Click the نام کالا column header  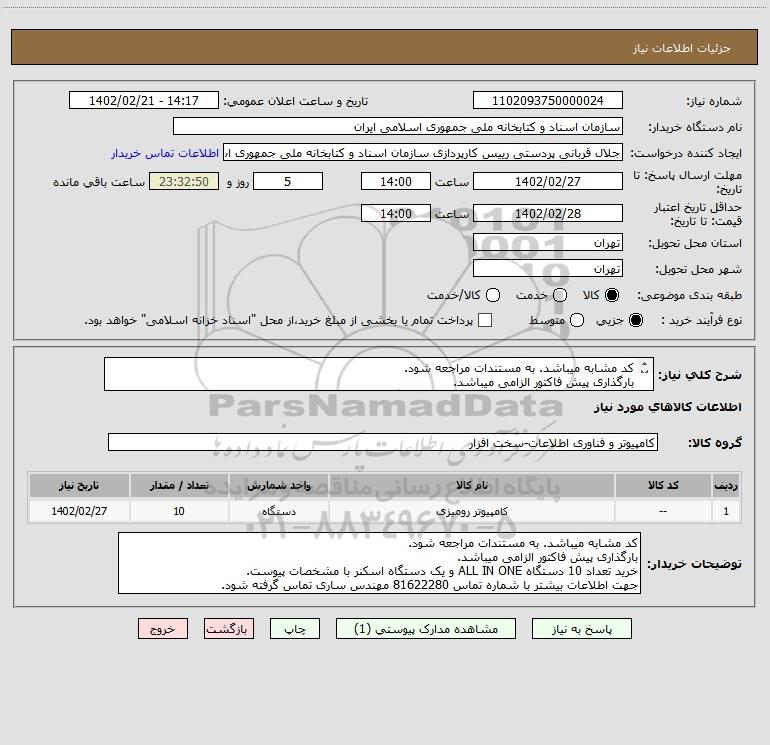point(471,485)
